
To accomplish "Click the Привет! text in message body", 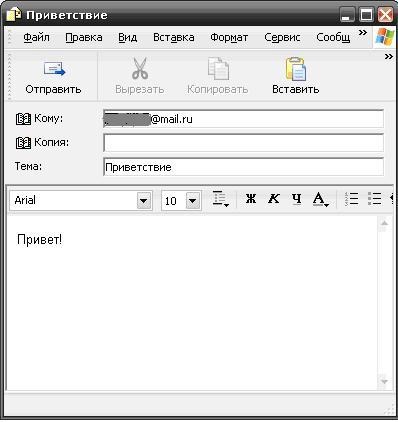I will point(39,239).
